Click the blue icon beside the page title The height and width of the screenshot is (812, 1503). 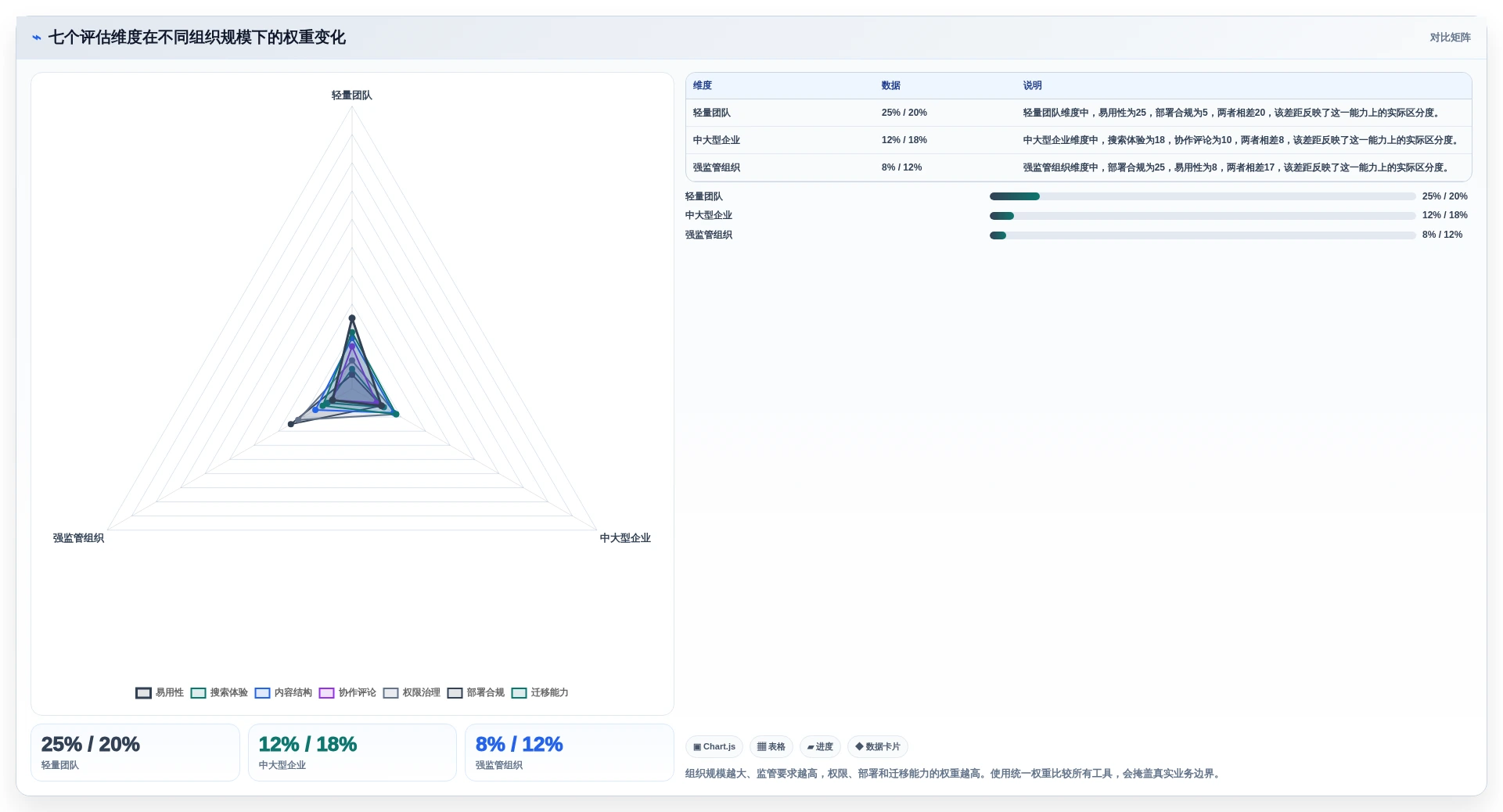tap(36, 38)
